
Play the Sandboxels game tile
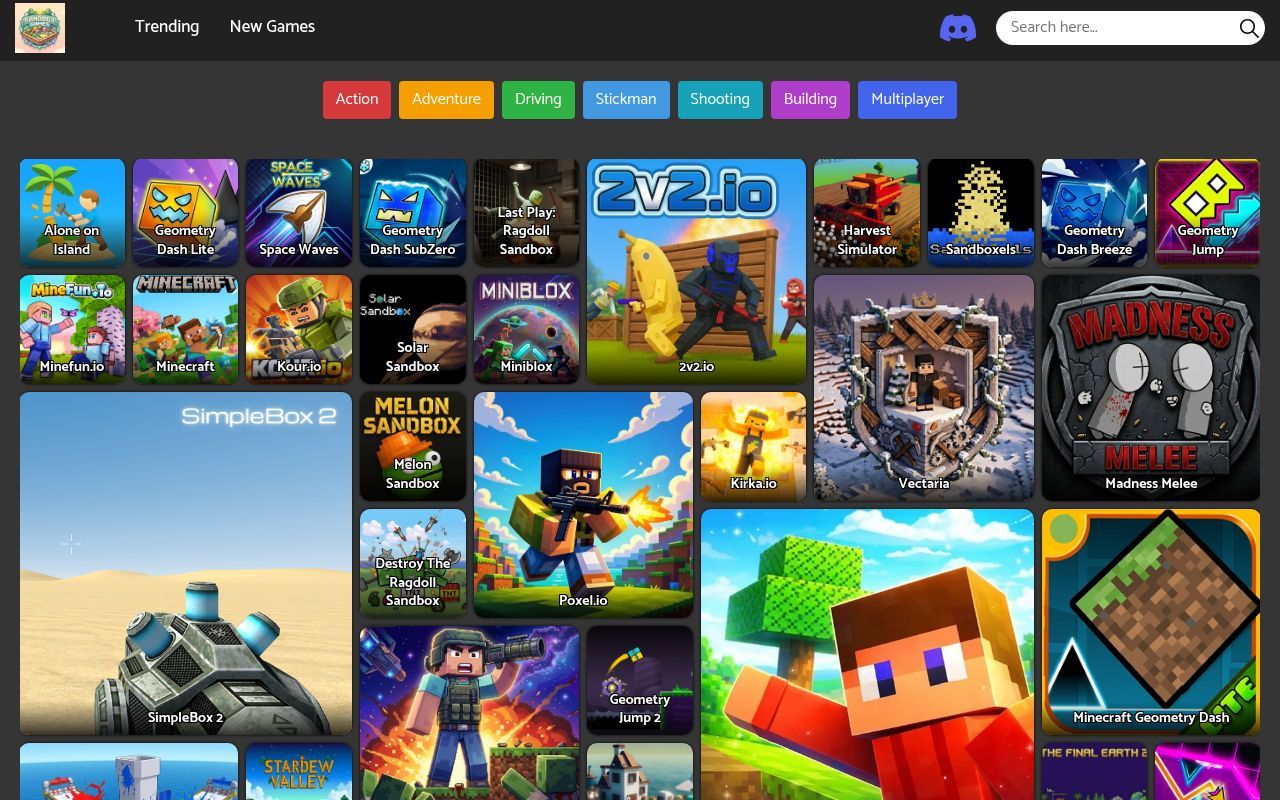point(981,212)
